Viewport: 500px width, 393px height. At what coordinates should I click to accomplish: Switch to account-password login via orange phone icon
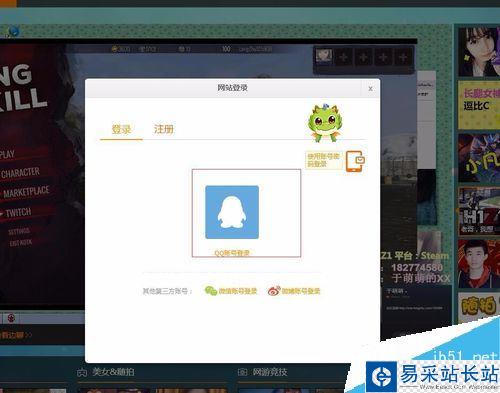(x=355, y=161)
